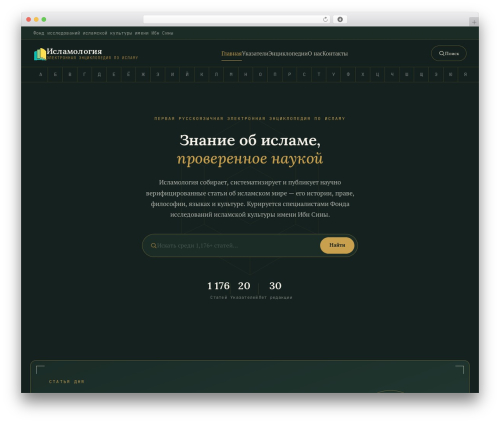Select letter С in the alphabet index

304,74
